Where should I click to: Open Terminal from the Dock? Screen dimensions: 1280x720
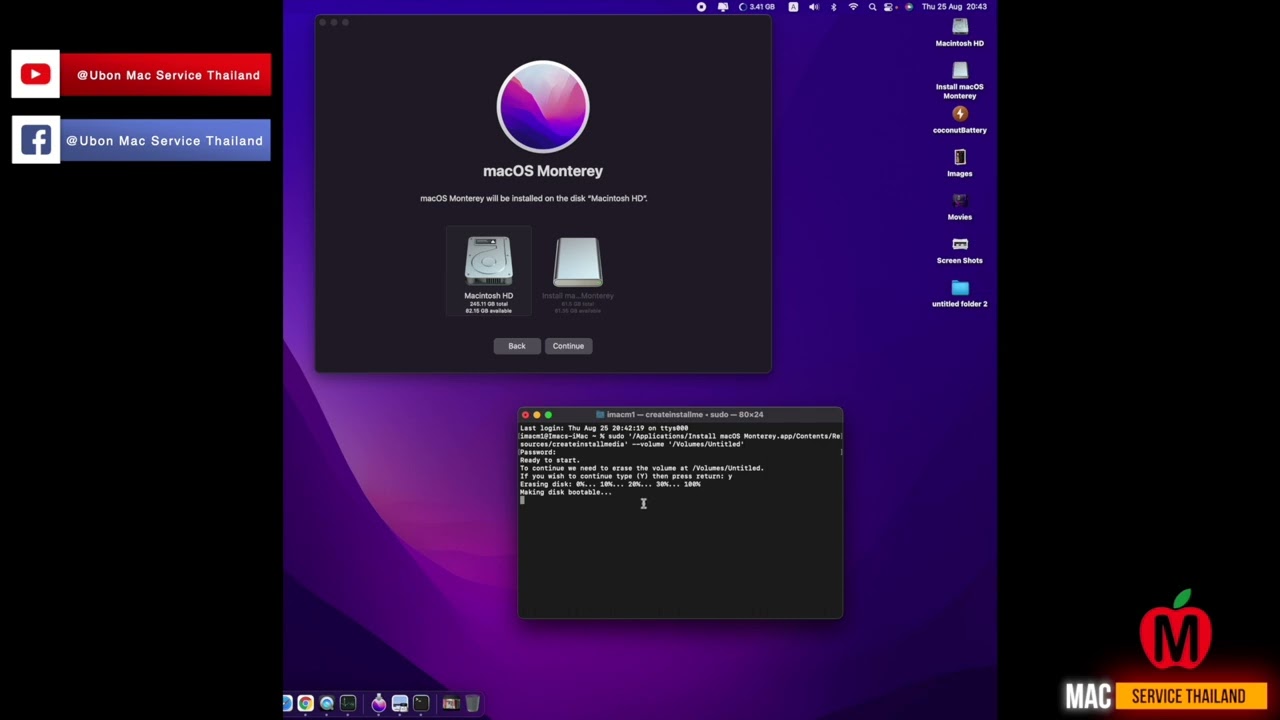(421, 703)
